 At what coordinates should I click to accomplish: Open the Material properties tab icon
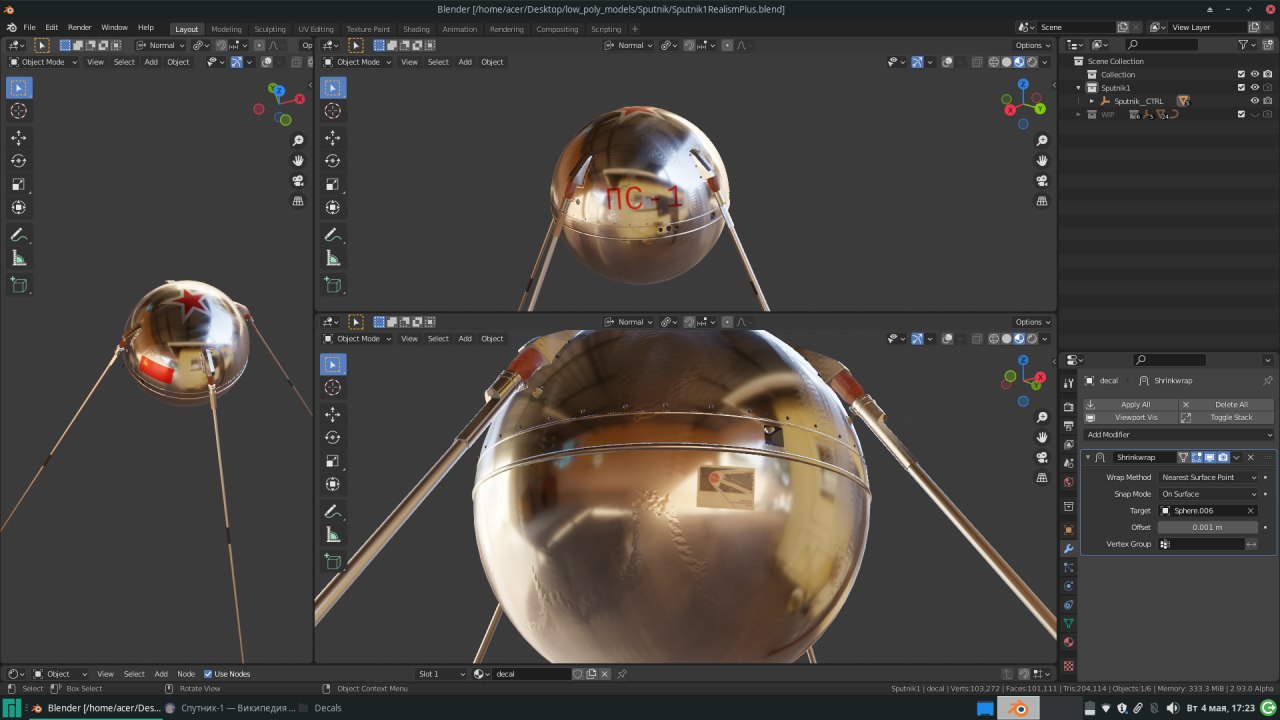tap(1068, 643)
